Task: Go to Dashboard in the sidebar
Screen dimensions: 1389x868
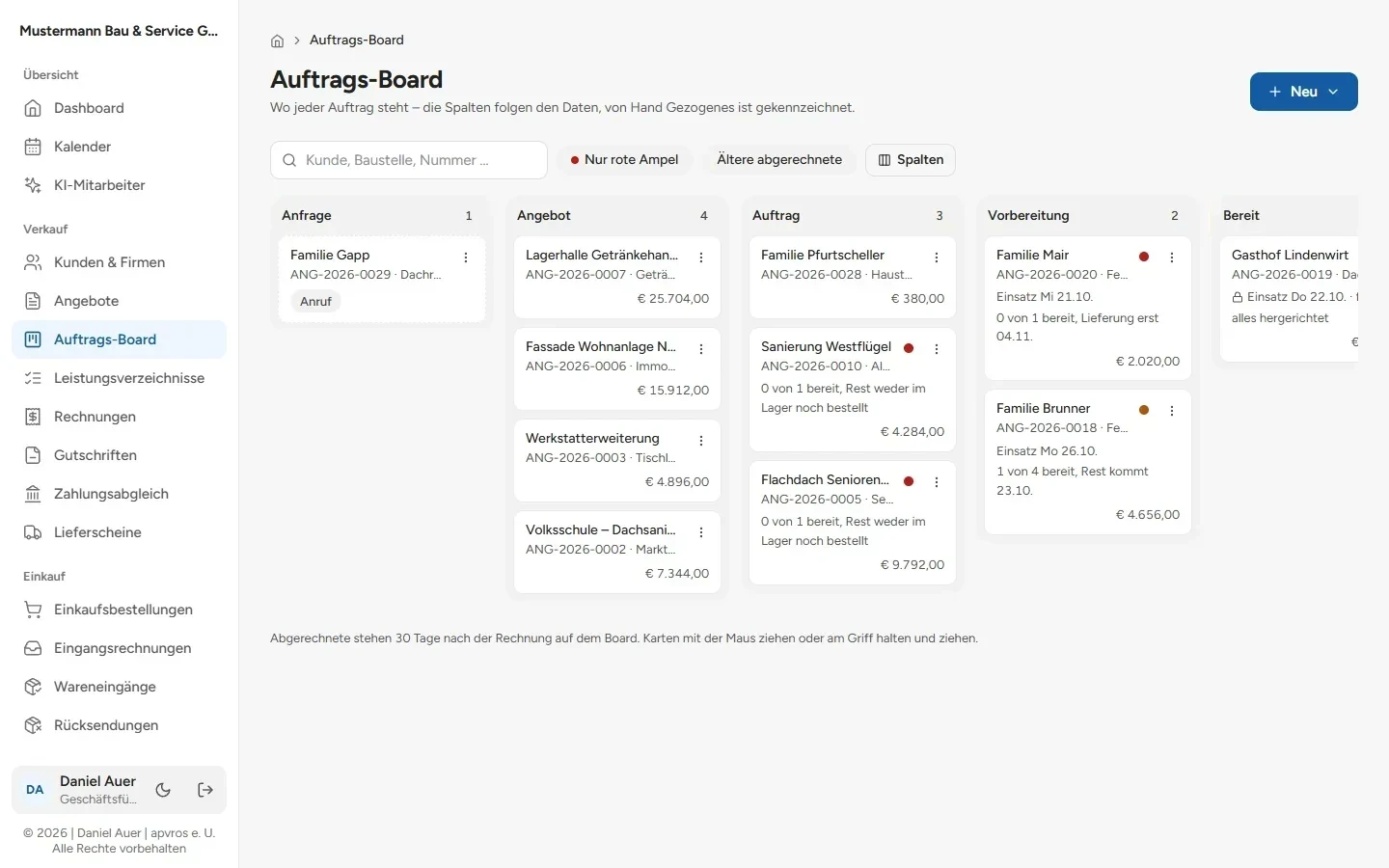Action: (120, 108)
